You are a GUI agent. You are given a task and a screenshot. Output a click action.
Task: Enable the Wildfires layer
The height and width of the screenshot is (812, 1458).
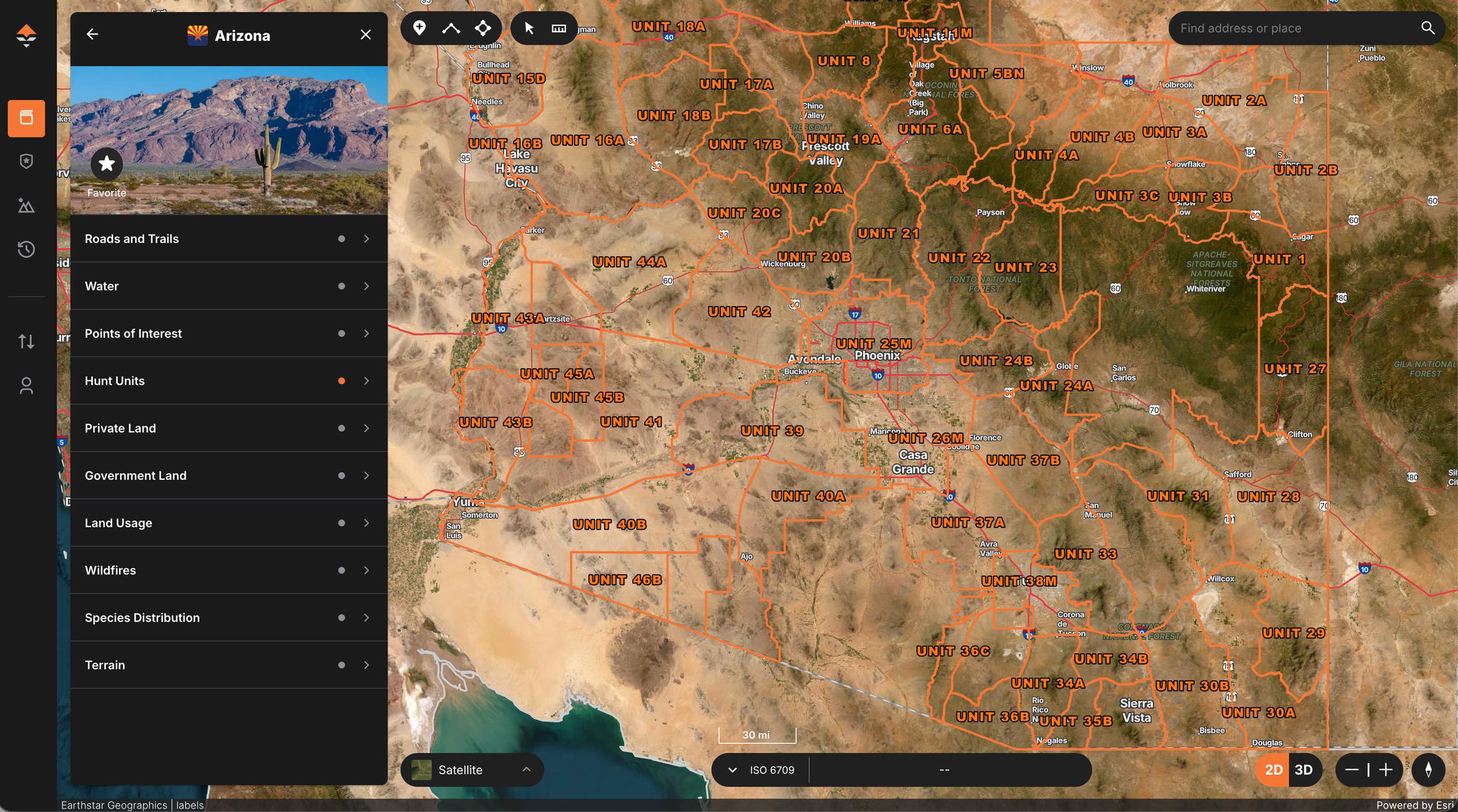(x=341, y=570)
